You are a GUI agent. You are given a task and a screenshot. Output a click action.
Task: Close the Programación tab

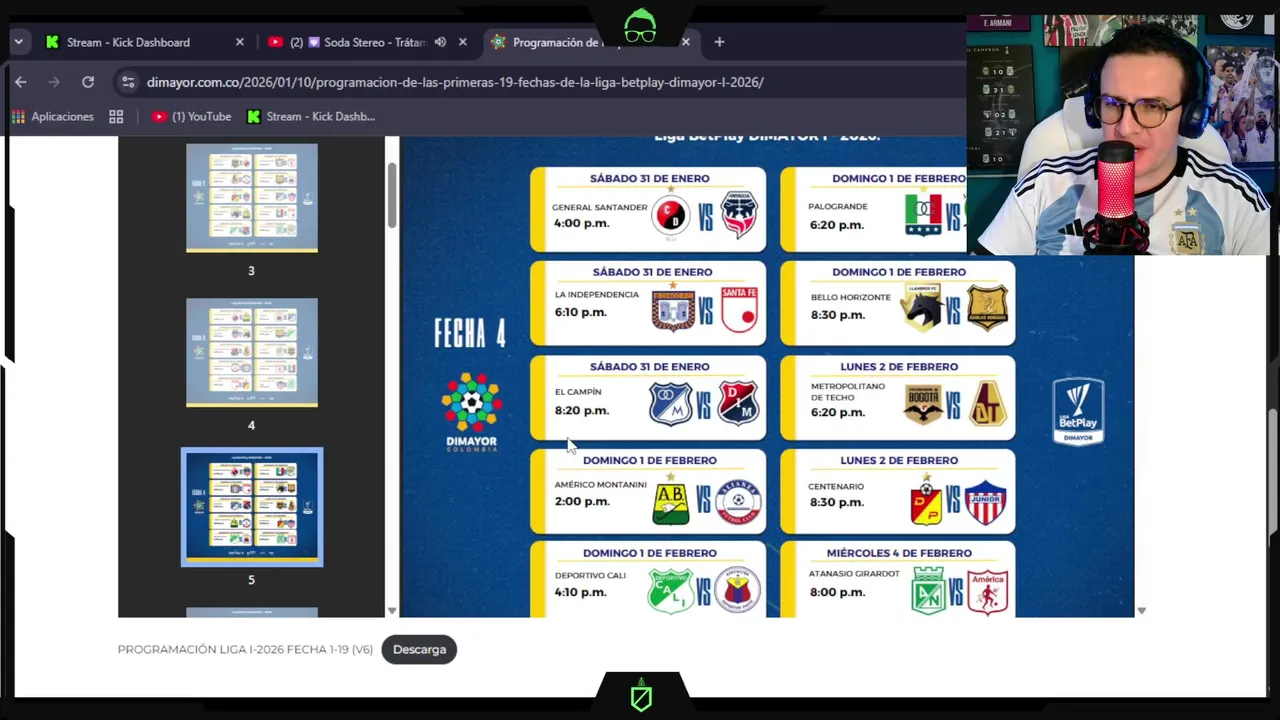(685, 42)
